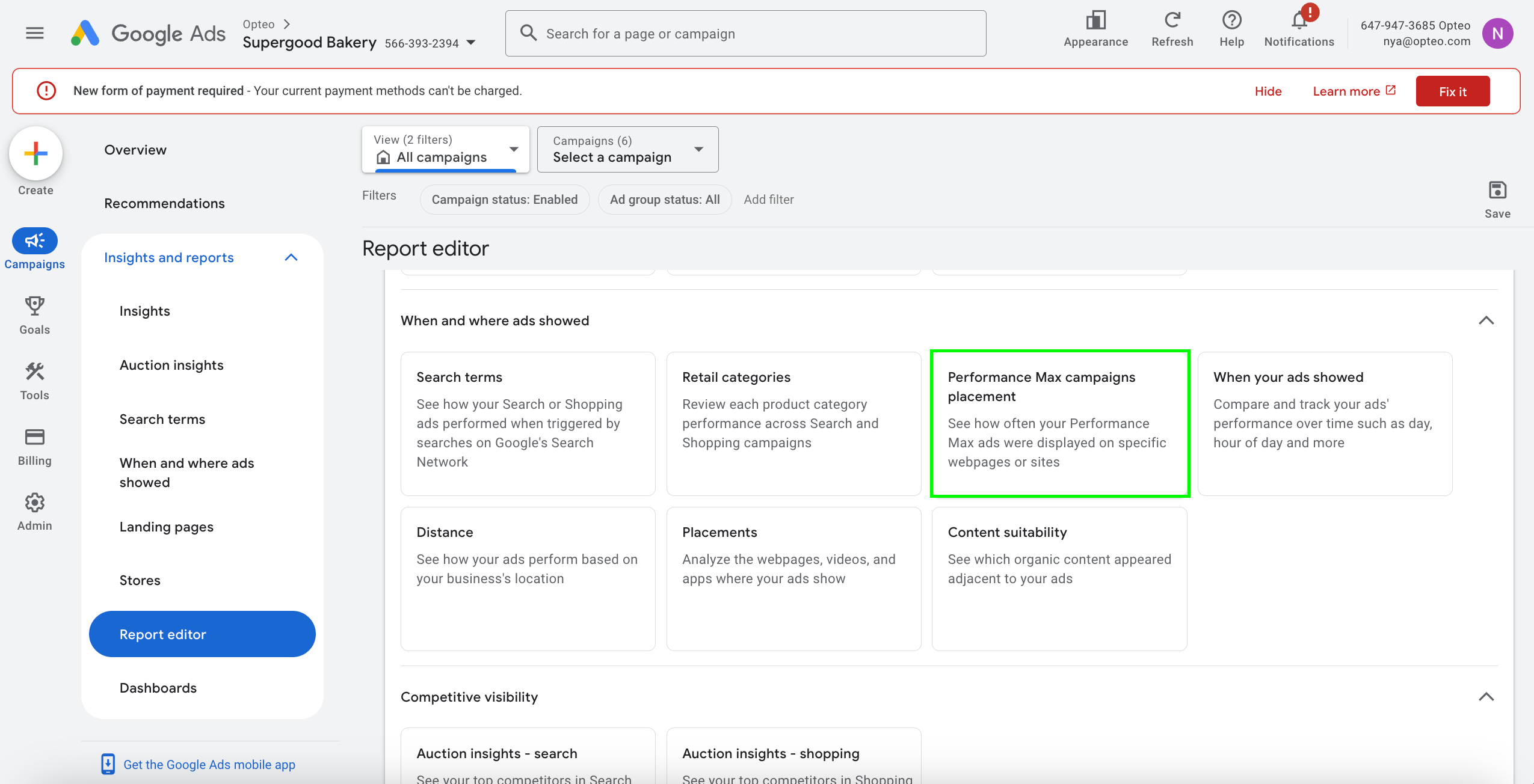
Task: Open the Get the Google Ads mobile app link
Action: tap(209, 764)
